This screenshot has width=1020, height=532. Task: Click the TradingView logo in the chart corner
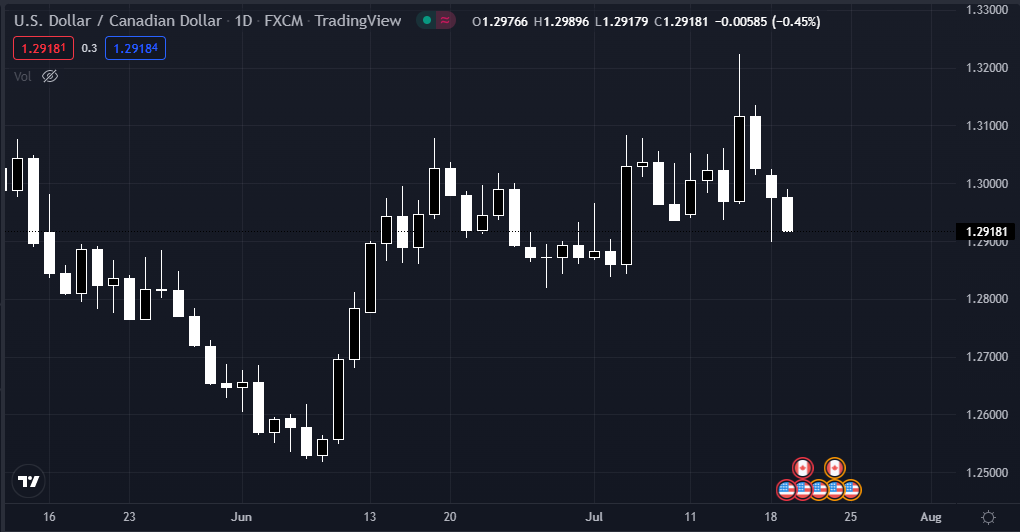pos(29,482)
